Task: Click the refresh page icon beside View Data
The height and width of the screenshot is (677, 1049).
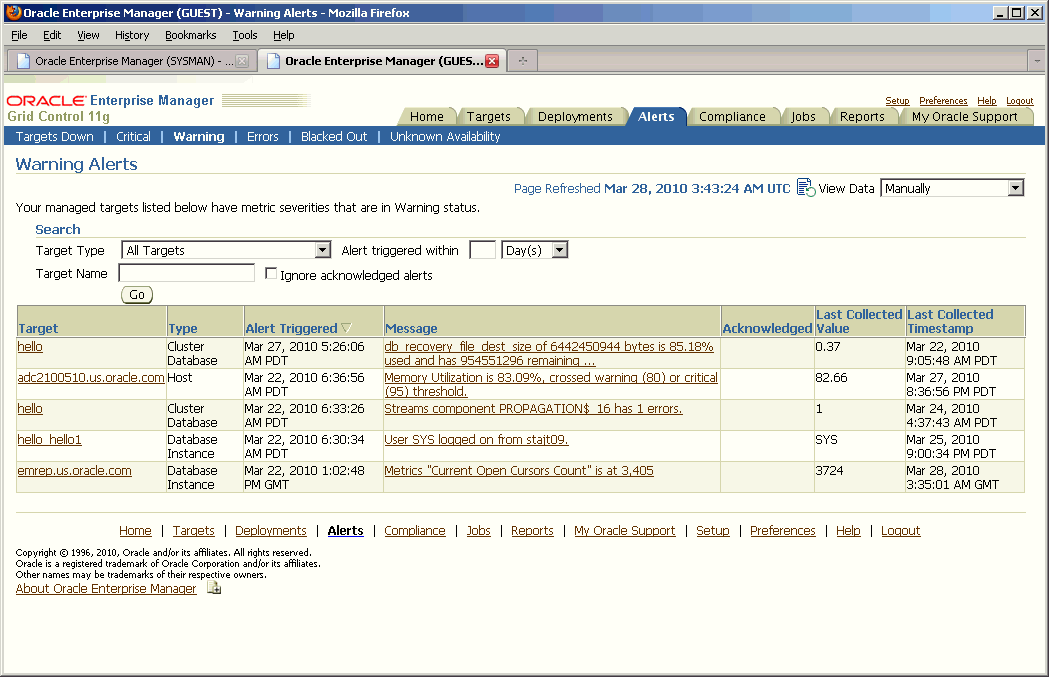Action: click(805, 188)
